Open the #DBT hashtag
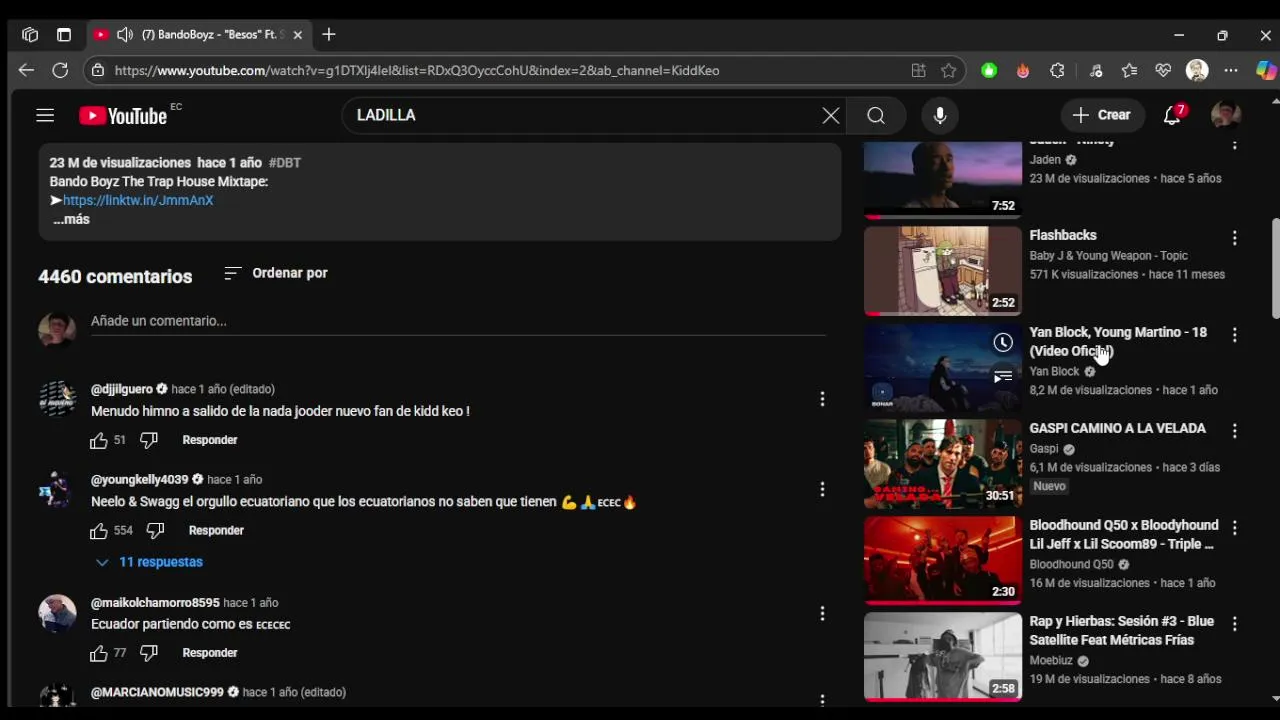The height and width of the screenshot is (720, 1280). (285, 162)
